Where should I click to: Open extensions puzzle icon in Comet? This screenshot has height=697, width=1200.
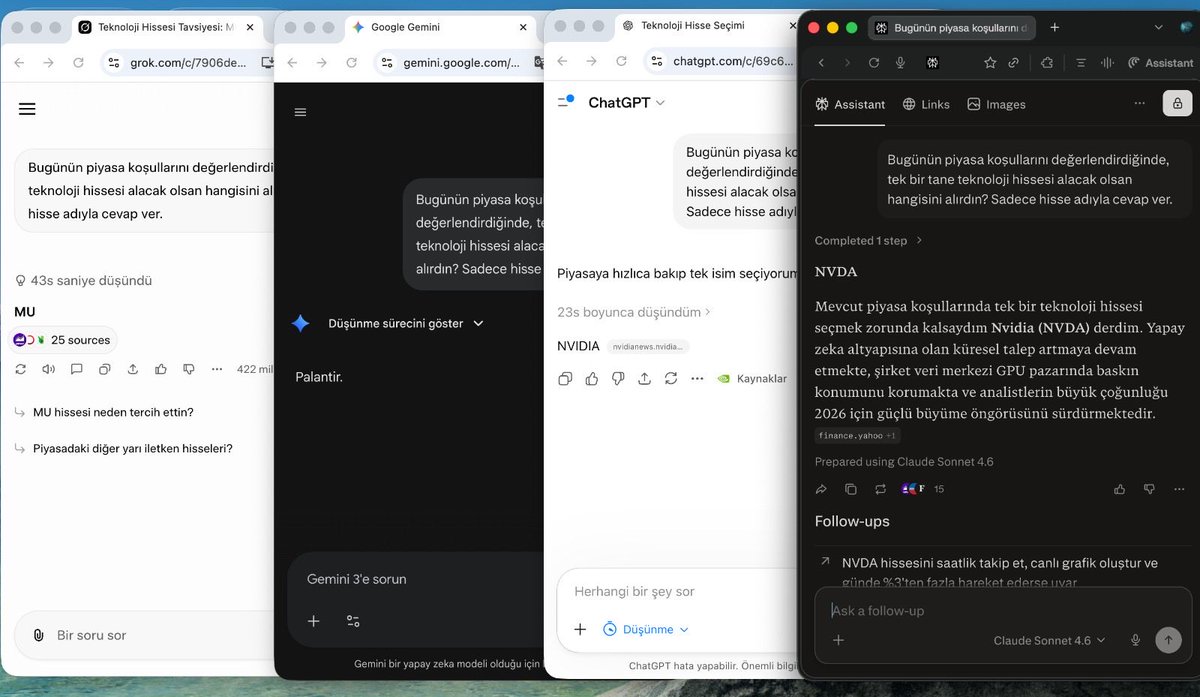pyautogui.click(x=1047, y=63)
